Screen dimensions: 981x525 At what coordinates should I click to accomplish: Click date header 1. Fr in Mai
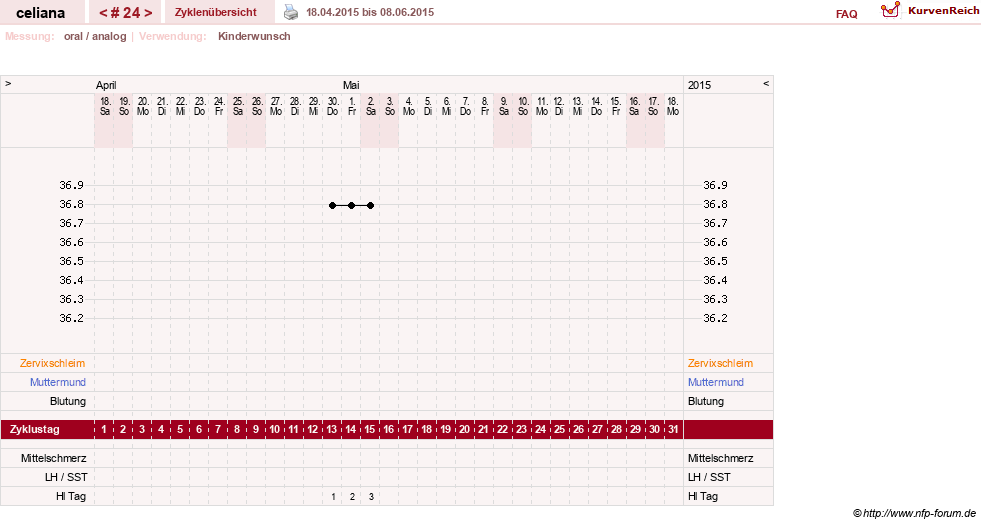click(x=352, y=106)
